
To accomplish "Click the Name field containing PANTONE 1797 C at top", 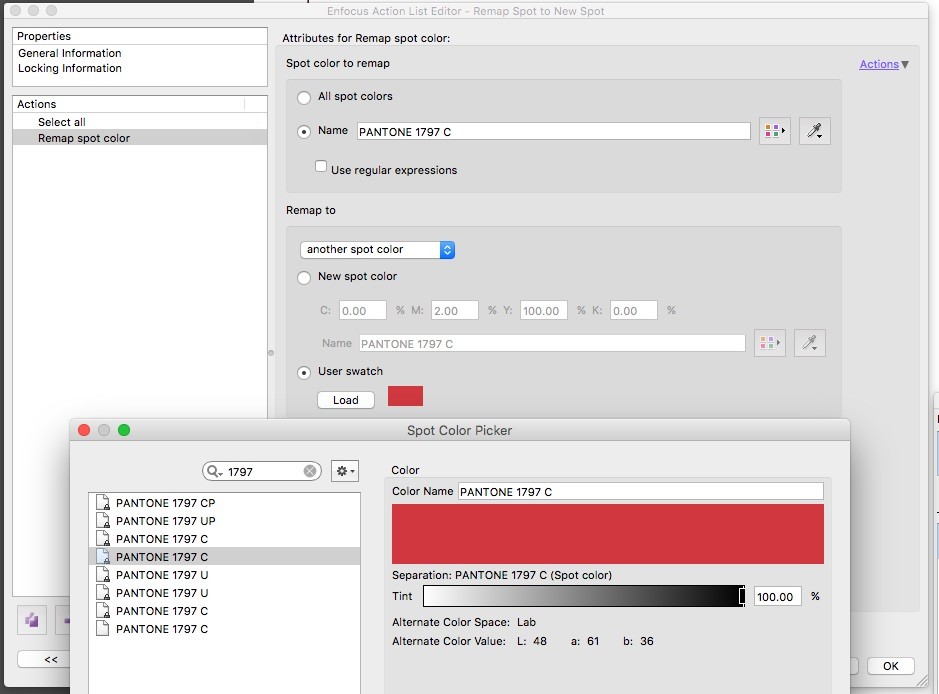I will [553, 132].
